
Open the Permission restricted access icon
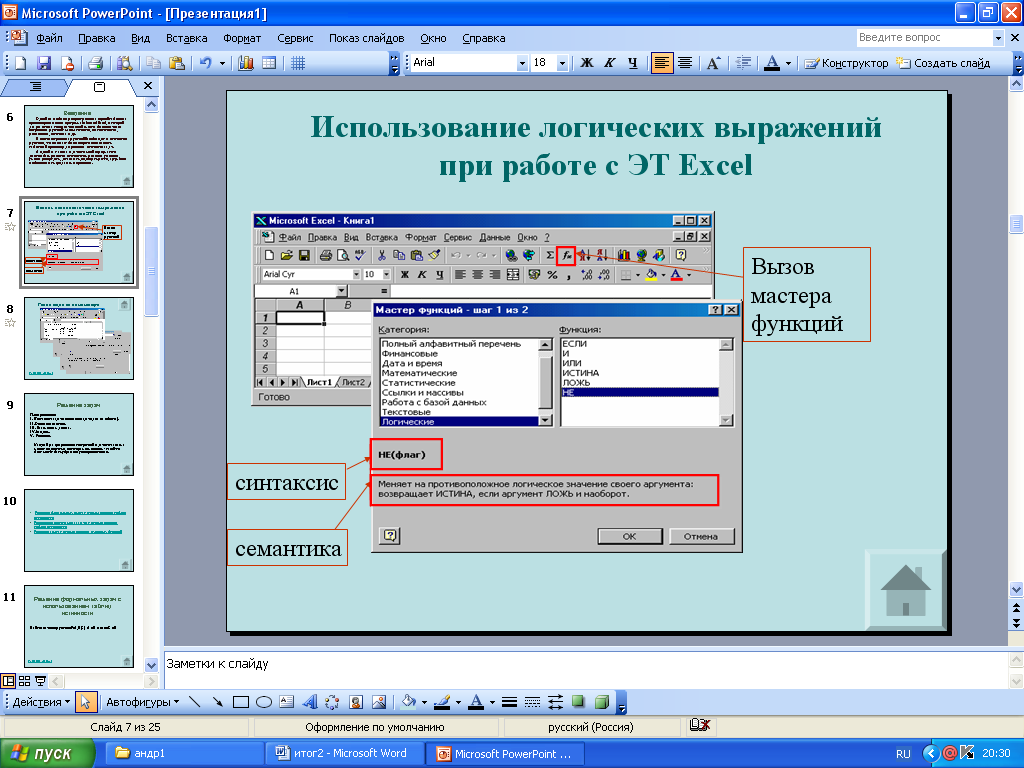tap(67, 63)
